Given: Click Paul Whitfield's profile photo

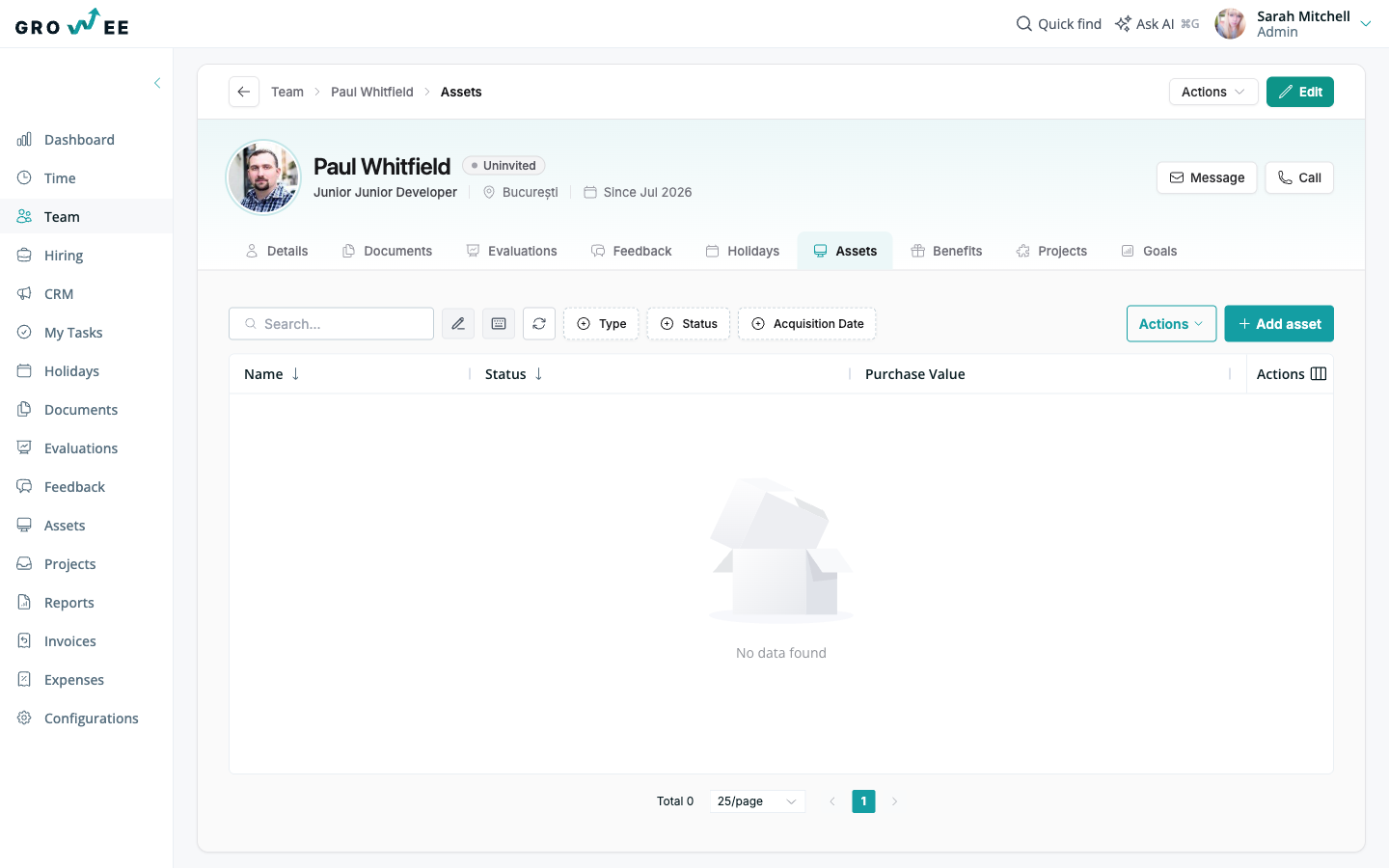Looking at the screenshot, I should tap(263, 177).
